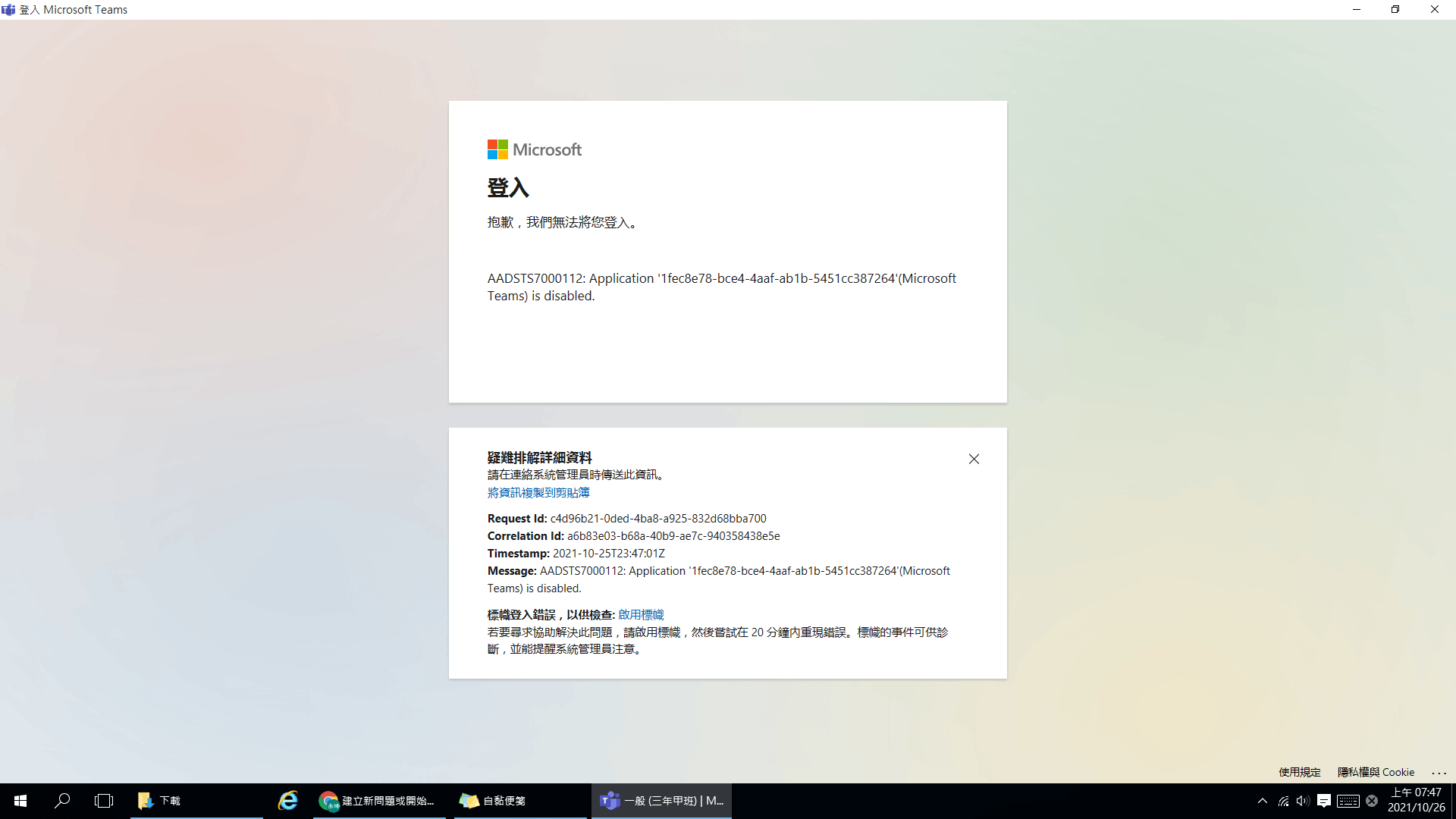
Task: Close the Teams sign-in window
Action: point(1435,10)
